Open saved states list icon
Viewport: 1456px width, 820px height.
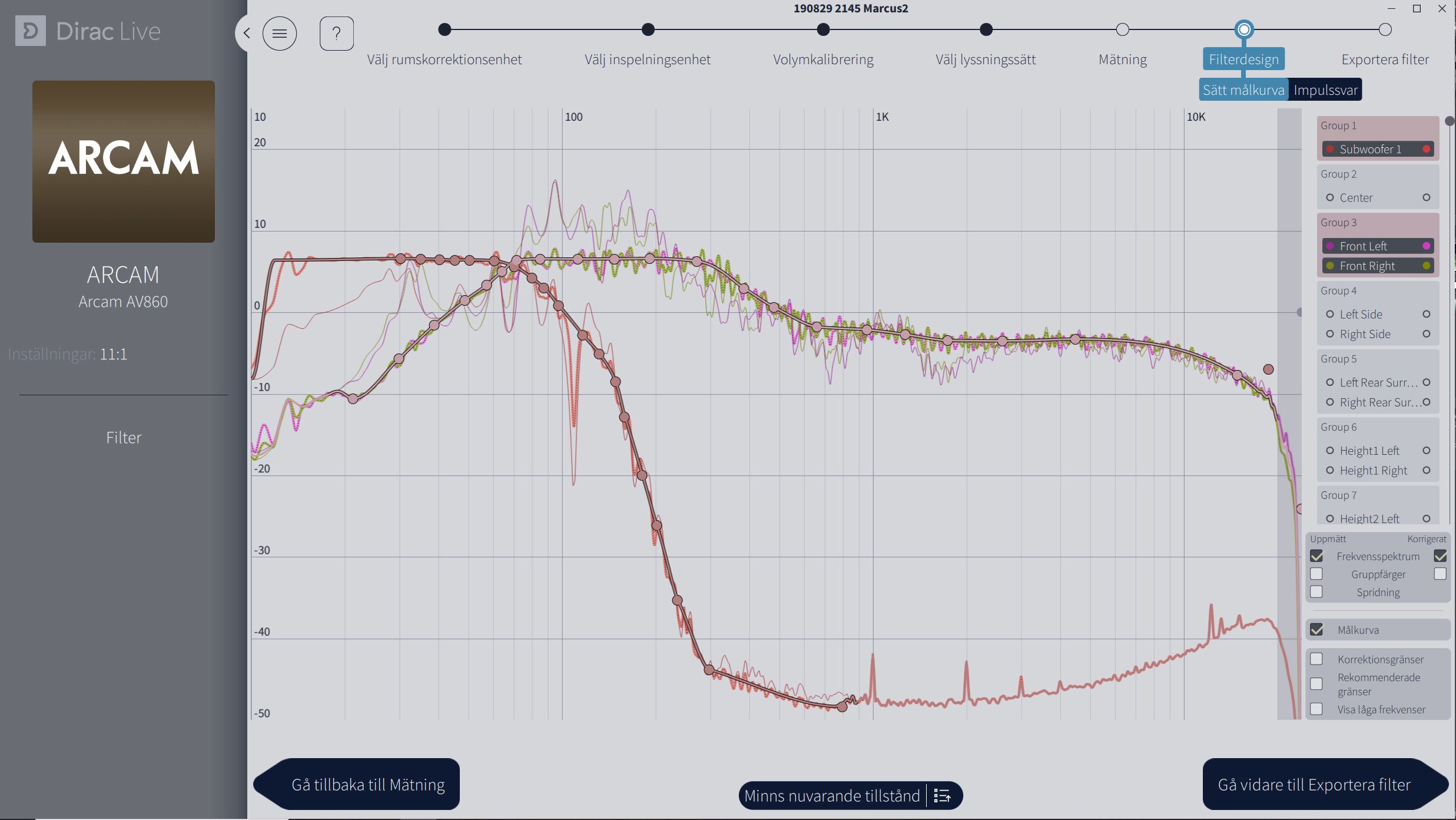point(942,796)
